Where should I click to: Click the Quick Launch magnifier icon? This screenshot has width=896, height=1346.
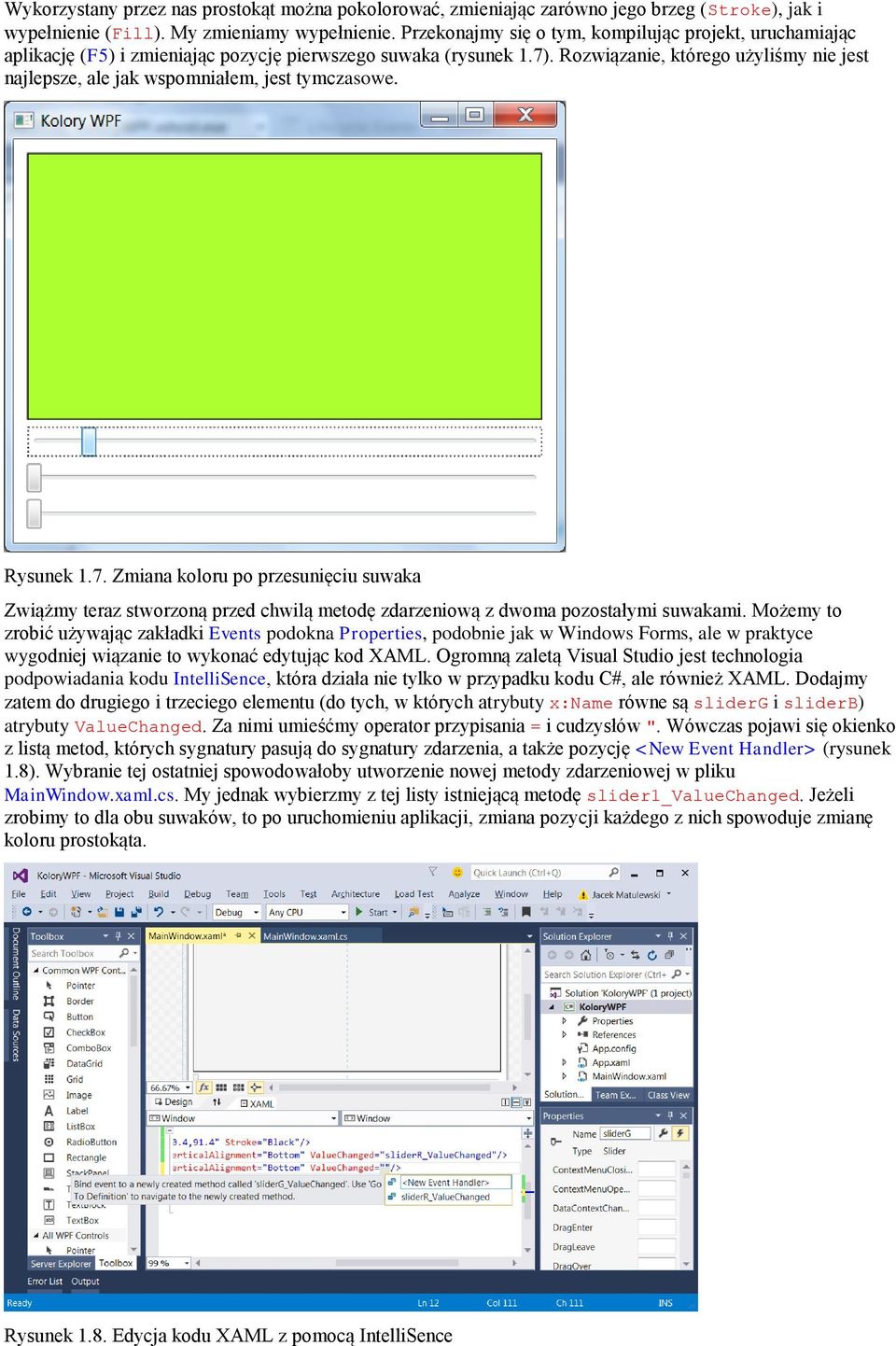(x=613, y=873)
